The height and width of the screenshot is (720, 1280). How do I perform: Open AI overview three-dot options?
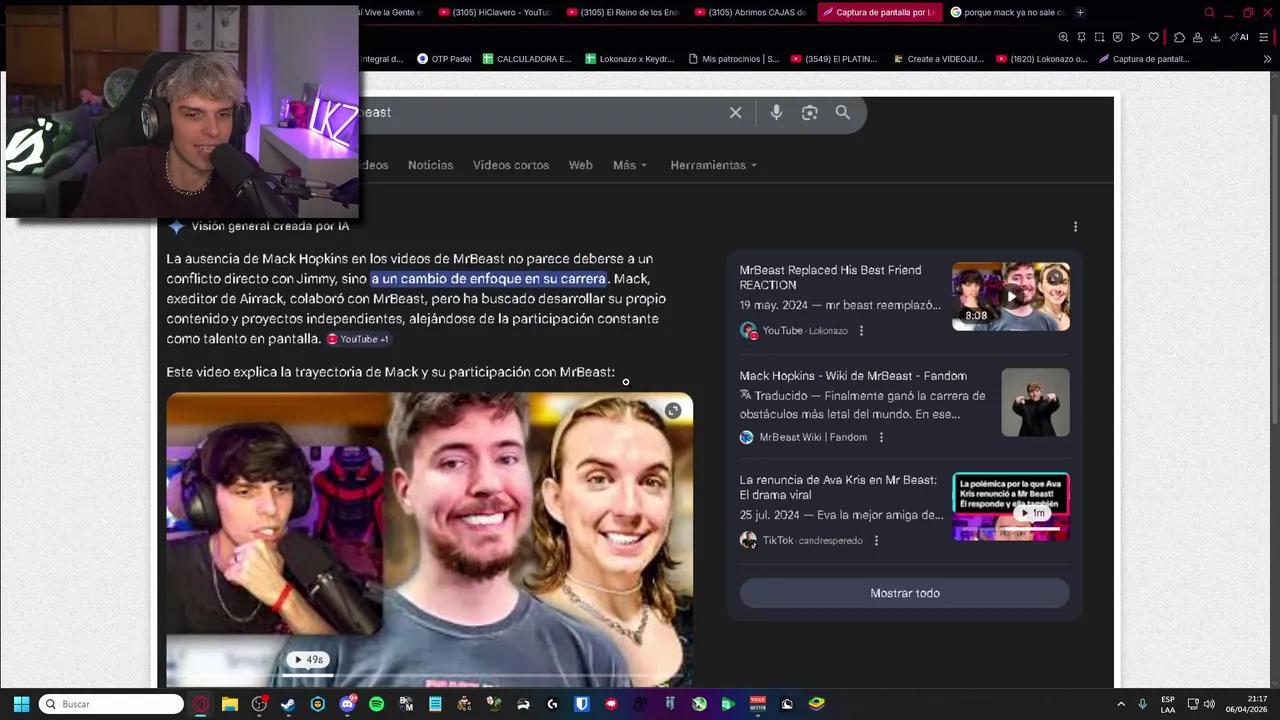(1075, 227)
